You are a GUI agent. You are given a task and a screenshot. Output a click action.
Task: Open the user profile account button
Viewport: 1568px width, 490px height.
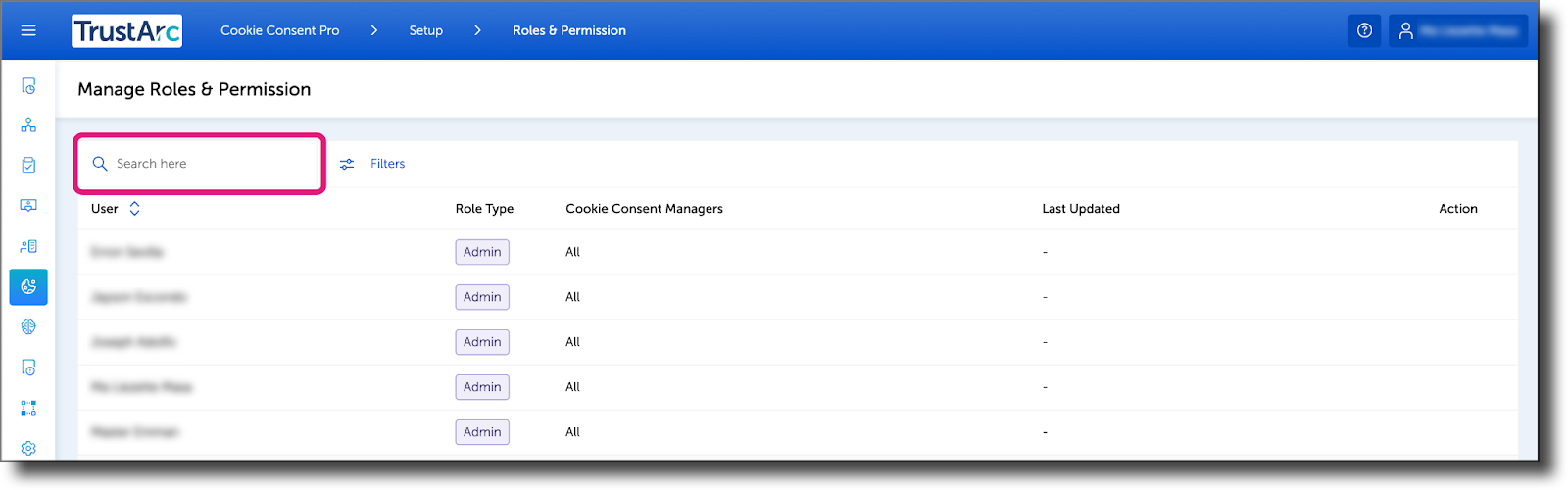[x=1457, y=31]
